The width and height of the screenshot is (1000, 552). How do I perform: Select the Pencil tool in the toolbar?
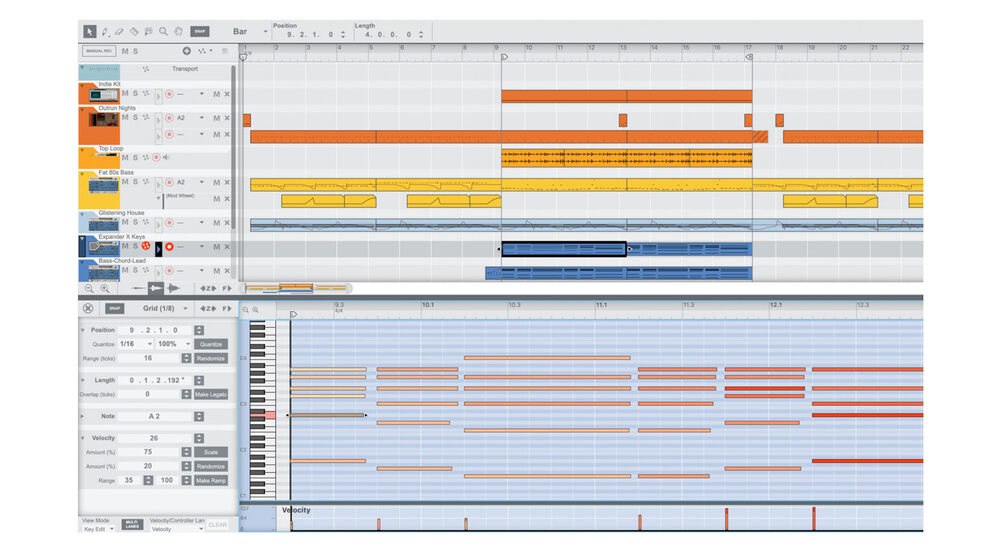(105, 32)
